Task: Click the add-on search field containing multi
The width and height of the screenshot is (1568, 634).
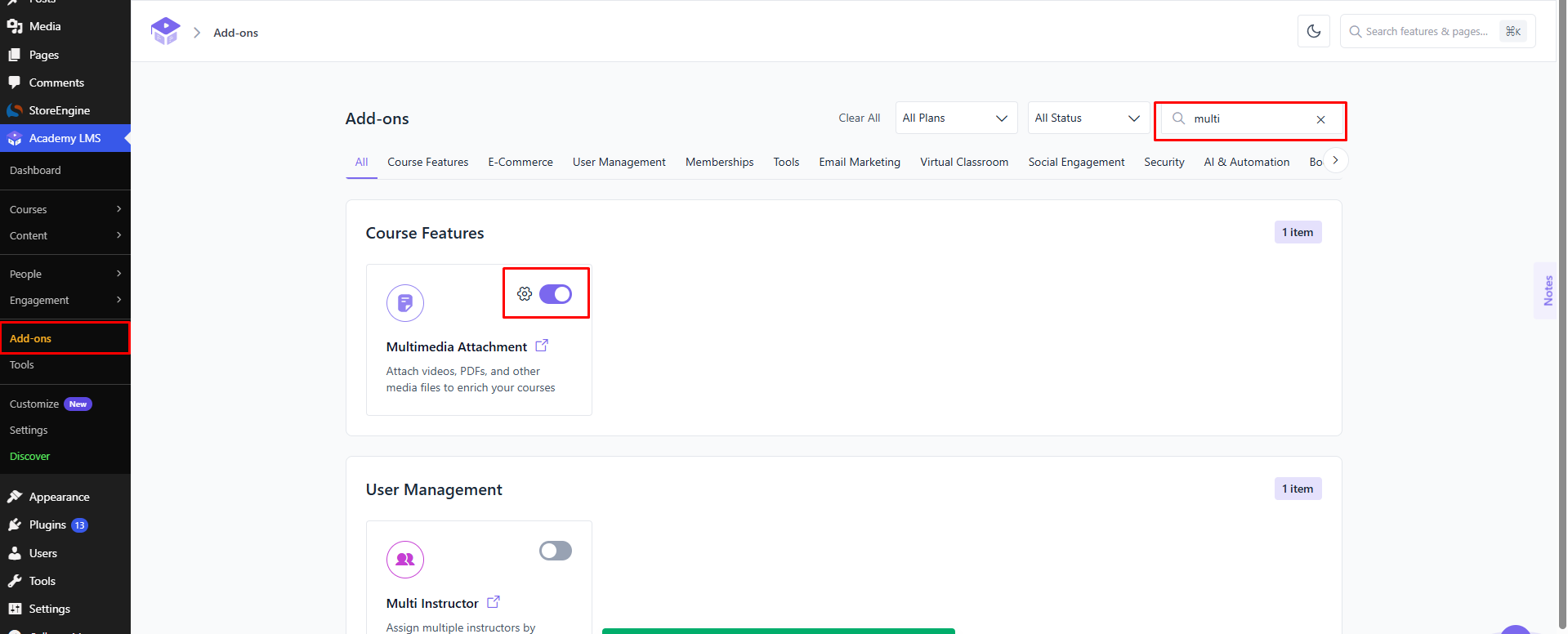Action: pos(1250,119)
